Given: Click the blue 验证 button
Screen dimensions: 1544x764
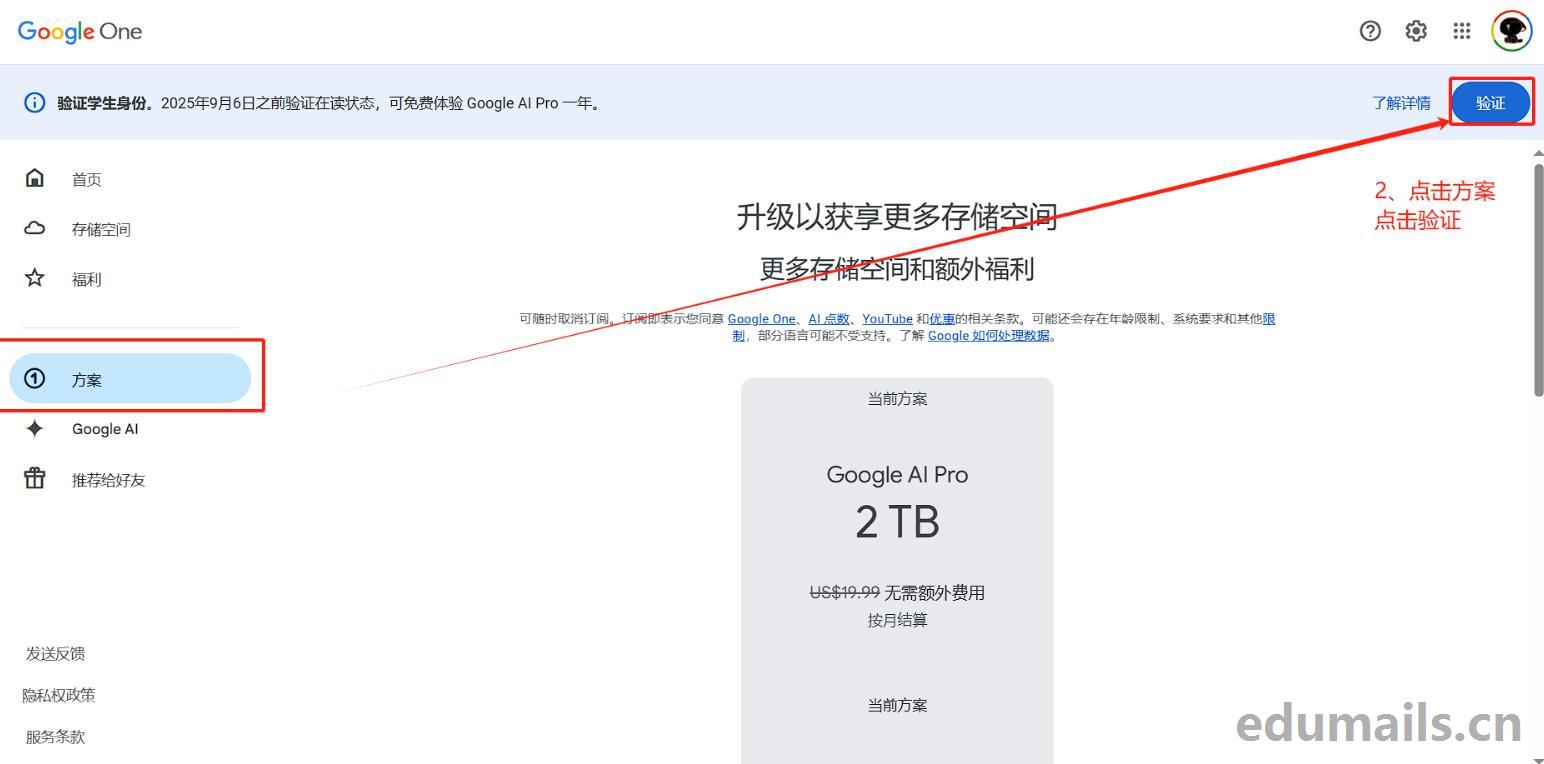Looking at the screenshot, I should [x=1490, y=102].
